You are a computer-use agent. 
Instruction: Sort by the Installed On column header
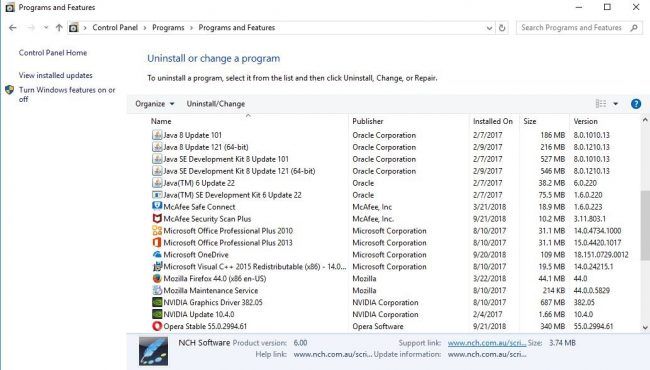point(494,121)
